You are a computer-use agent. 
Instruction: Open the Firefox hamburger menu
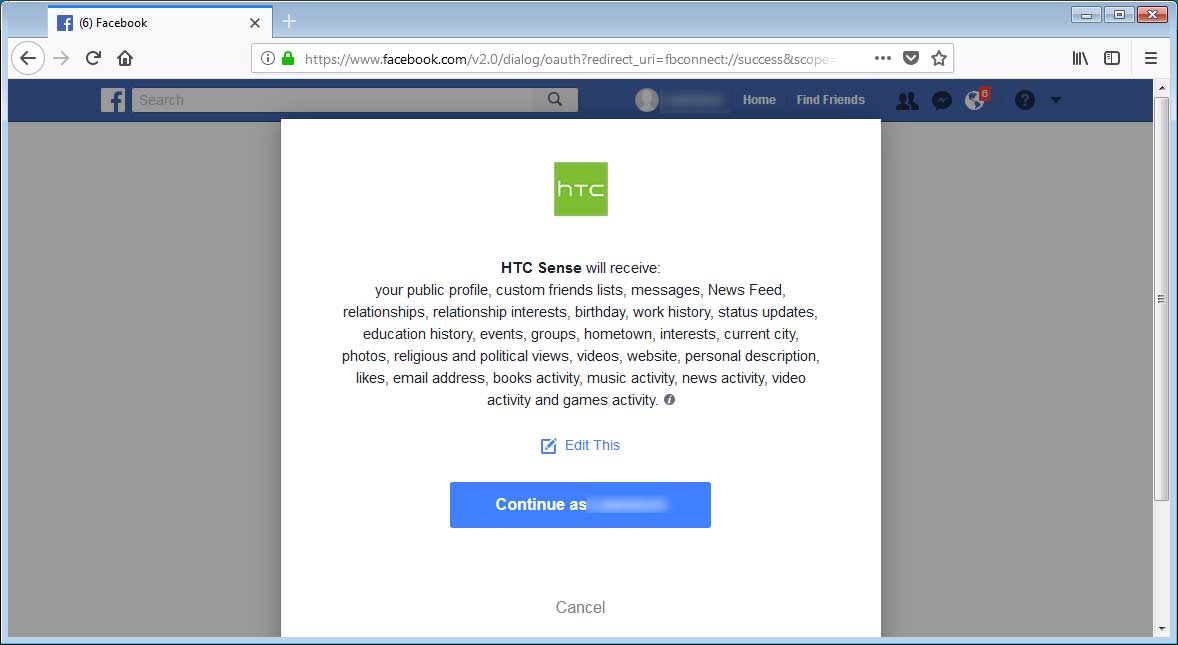1150,58
